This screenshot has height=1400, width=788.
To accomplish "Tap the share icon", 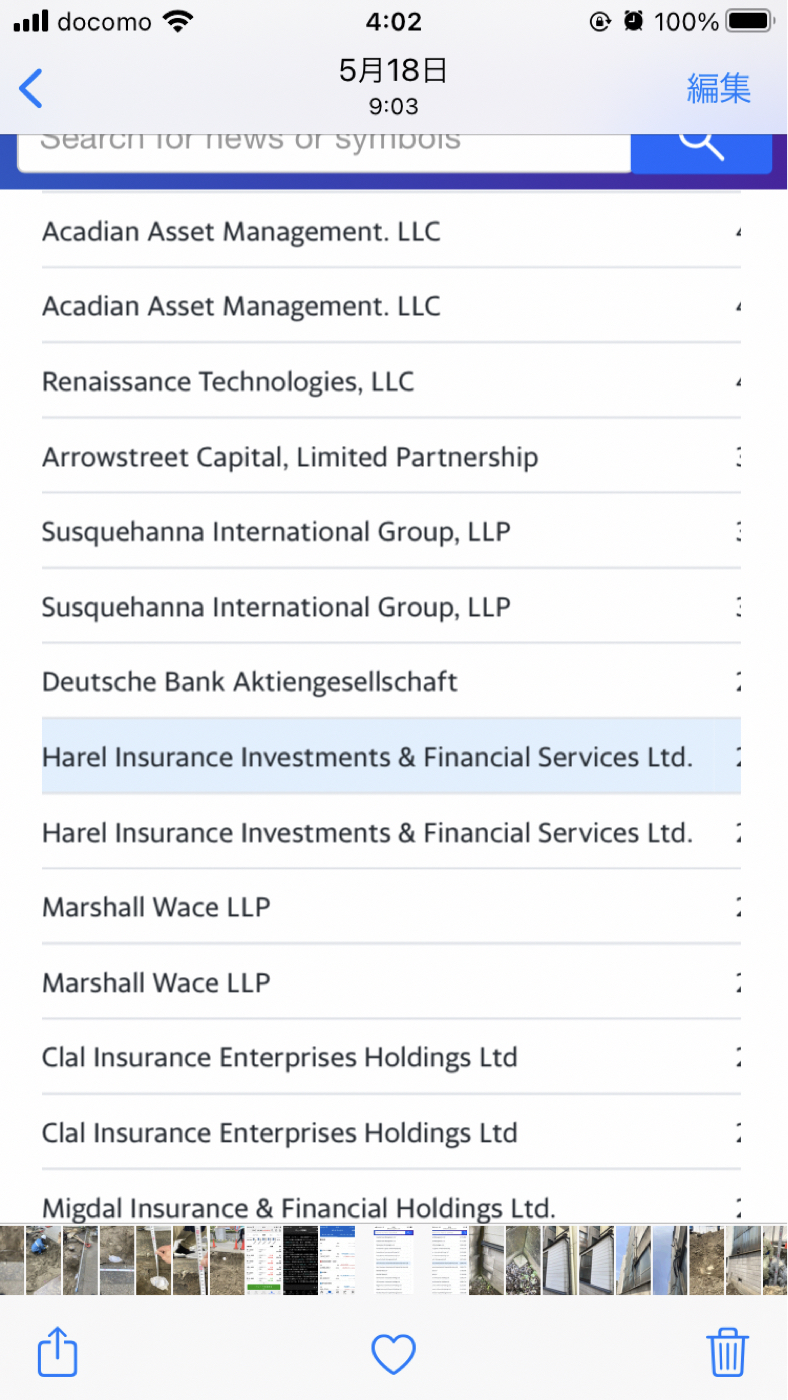I will point(57,1353).
